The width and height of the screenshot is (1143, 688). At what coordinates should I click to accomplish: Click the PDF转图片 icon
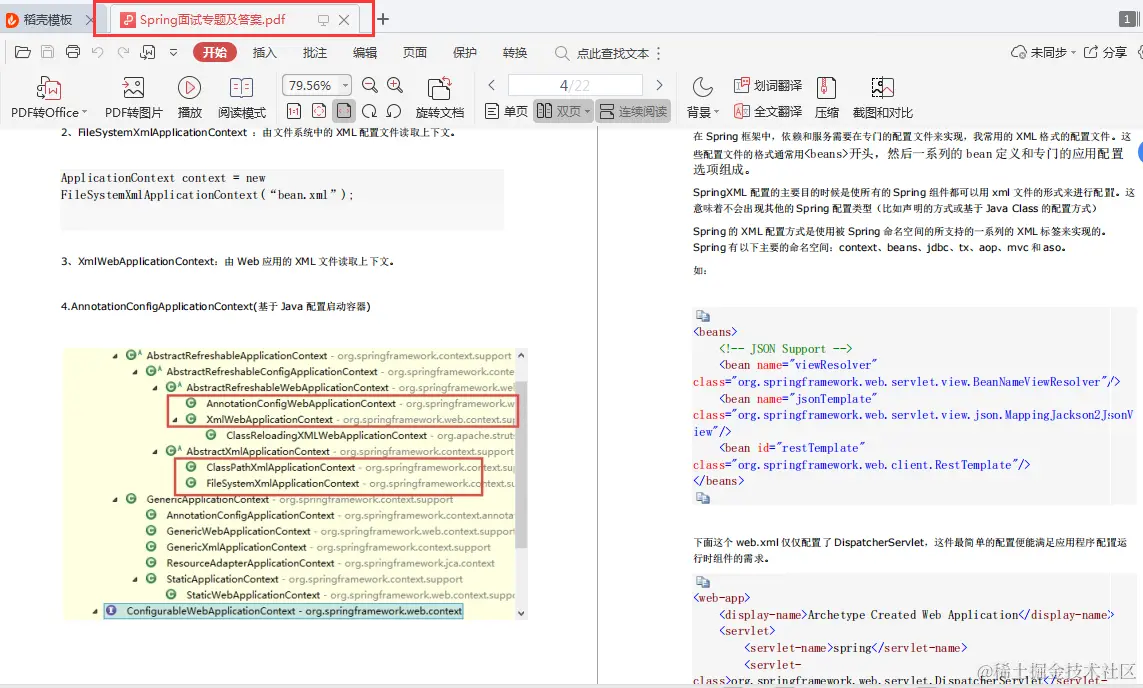coord(133,88)
